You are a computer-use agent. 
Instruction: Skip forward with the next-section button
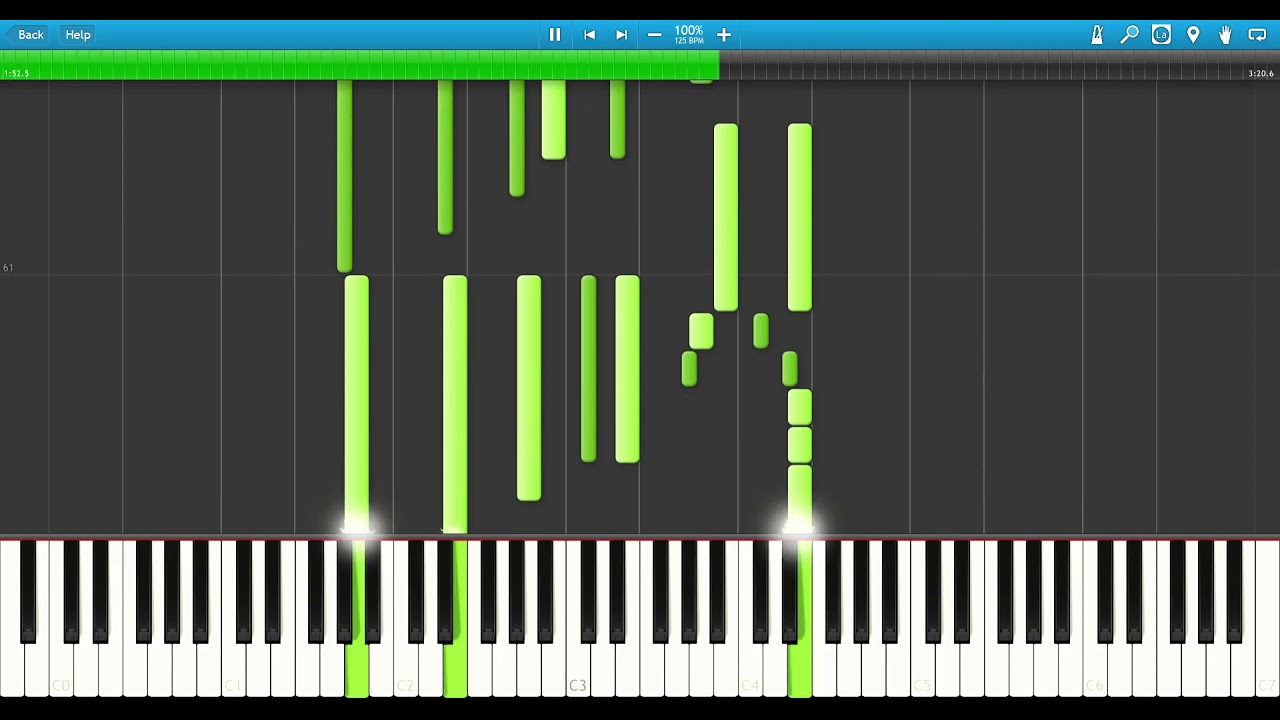[x=621, y=35]
